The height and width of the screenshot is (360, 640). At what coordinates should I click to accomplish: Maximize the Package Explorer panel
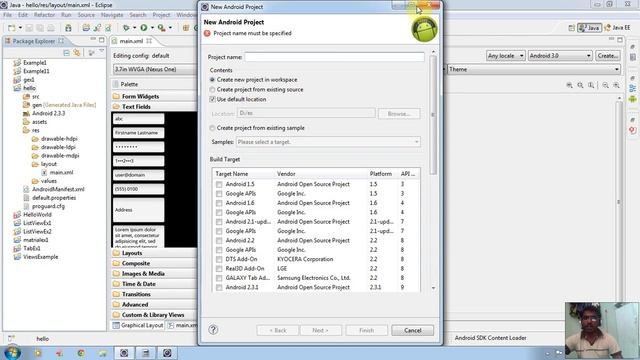102,40
